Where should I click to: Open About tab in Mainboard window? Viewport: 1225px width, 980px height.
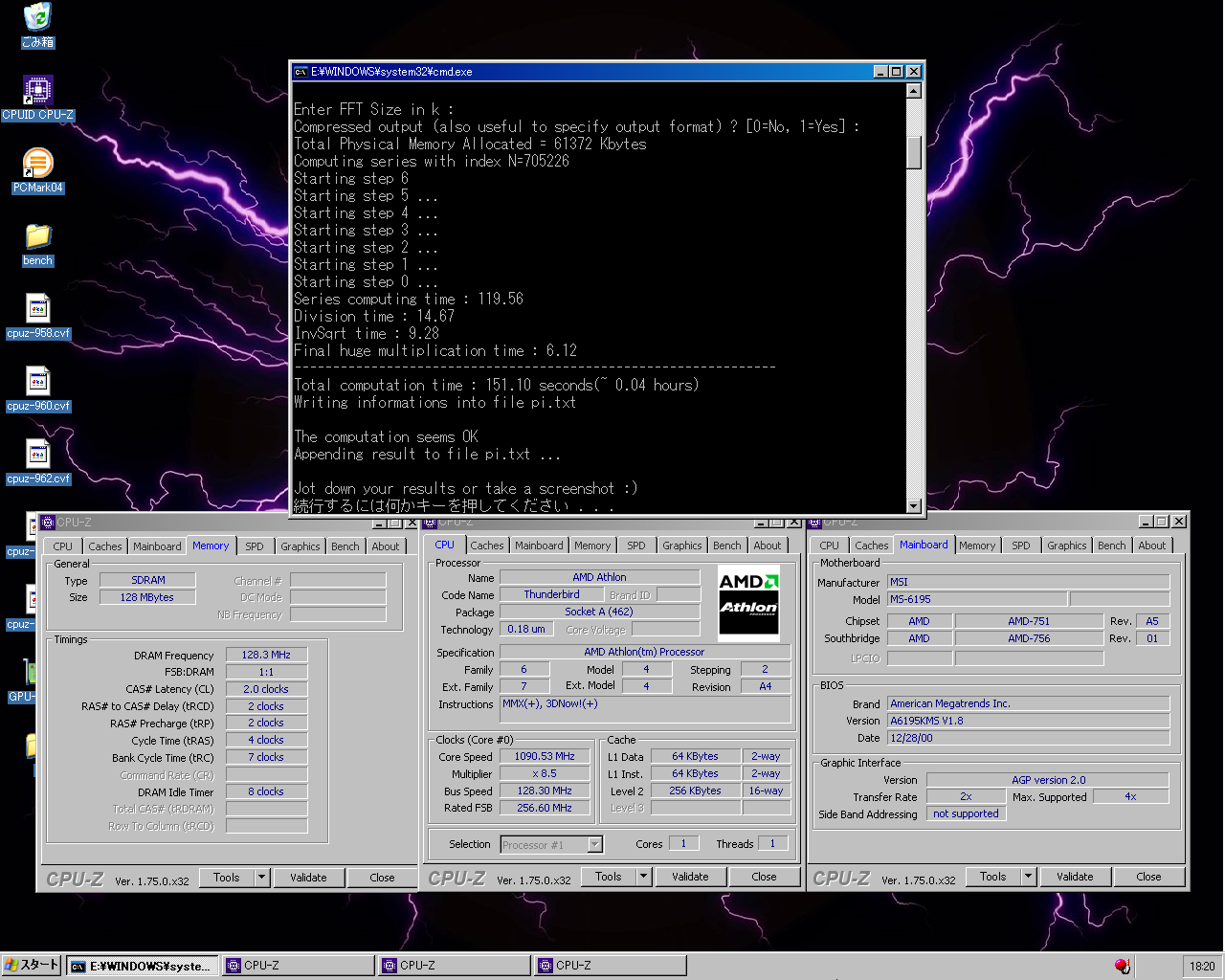point(1152,546)
